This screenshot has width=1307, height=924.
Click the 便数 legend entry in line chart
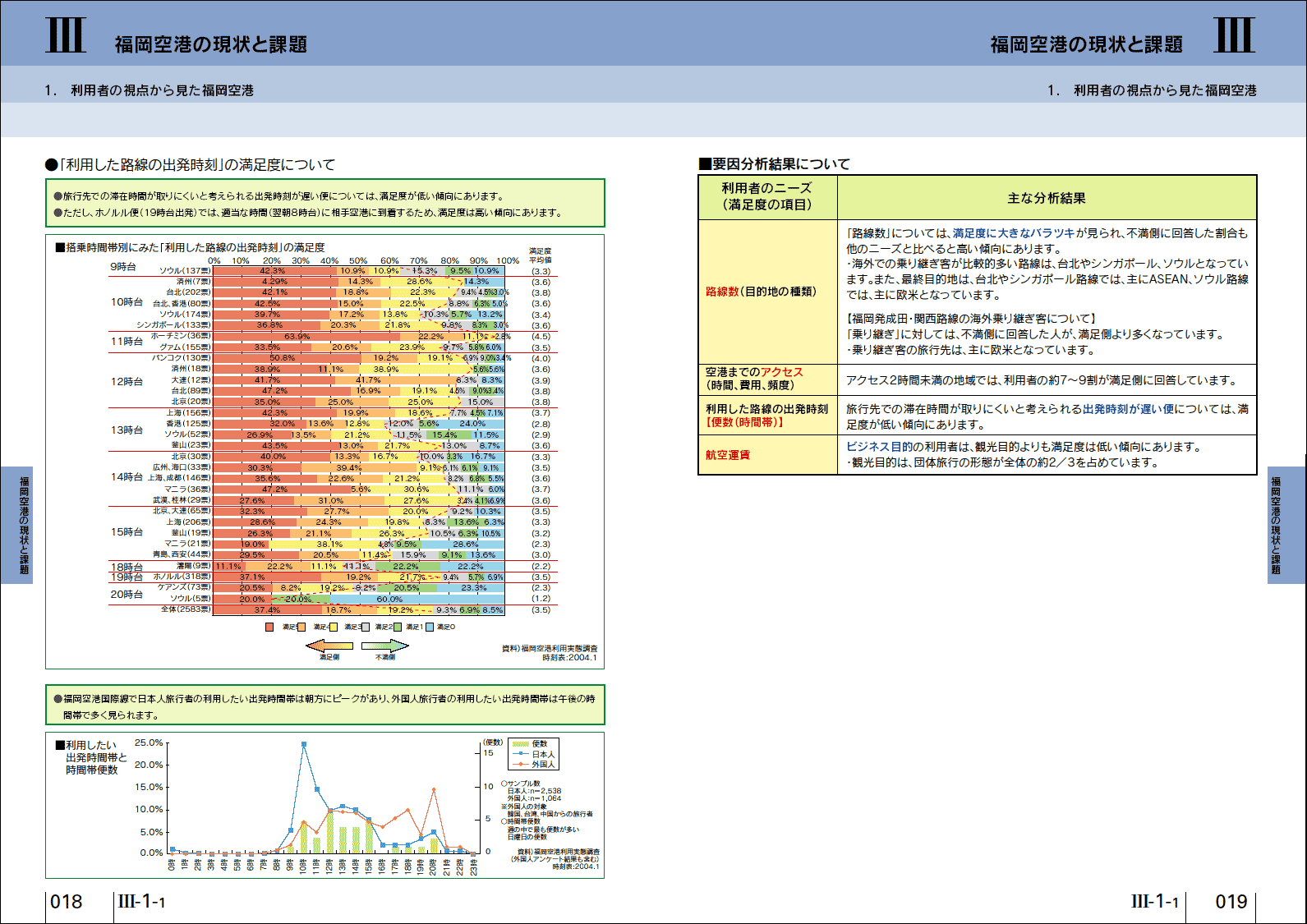click(x=530, y=744)
